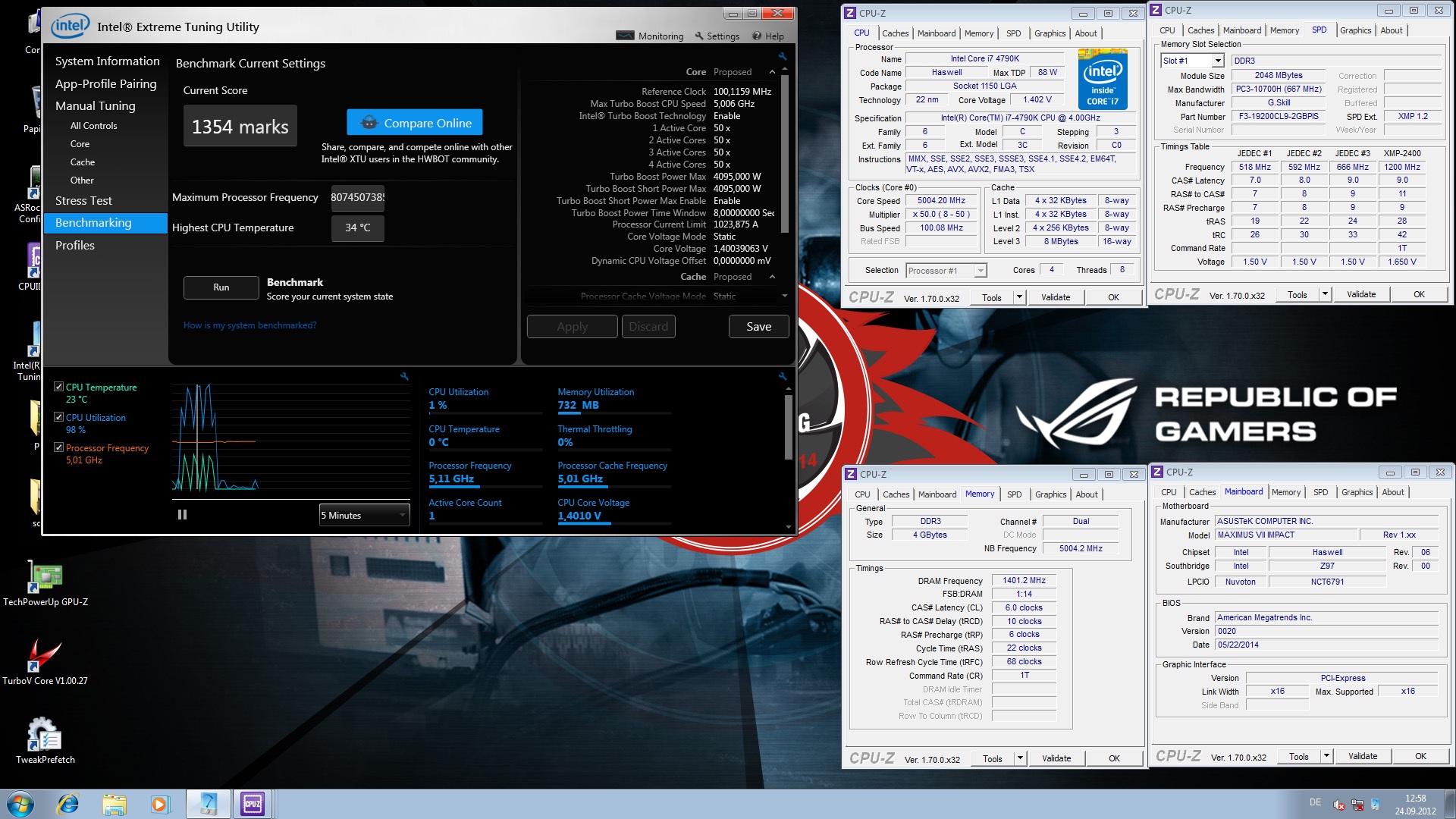1456x819 pixels.
Task: Open TurboV Core V1.00.27 shortcut
Action: [x=45, y=661]
